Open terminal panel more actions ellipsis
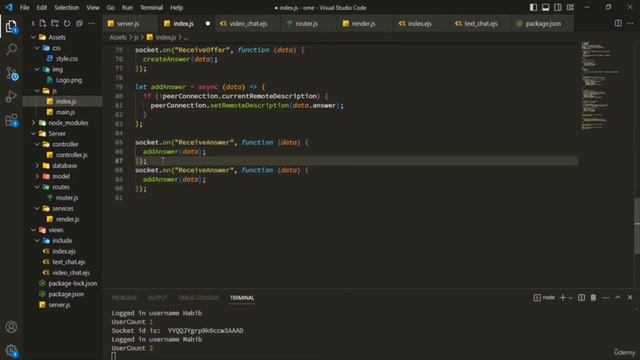640x360 pixels. point(606,298)
